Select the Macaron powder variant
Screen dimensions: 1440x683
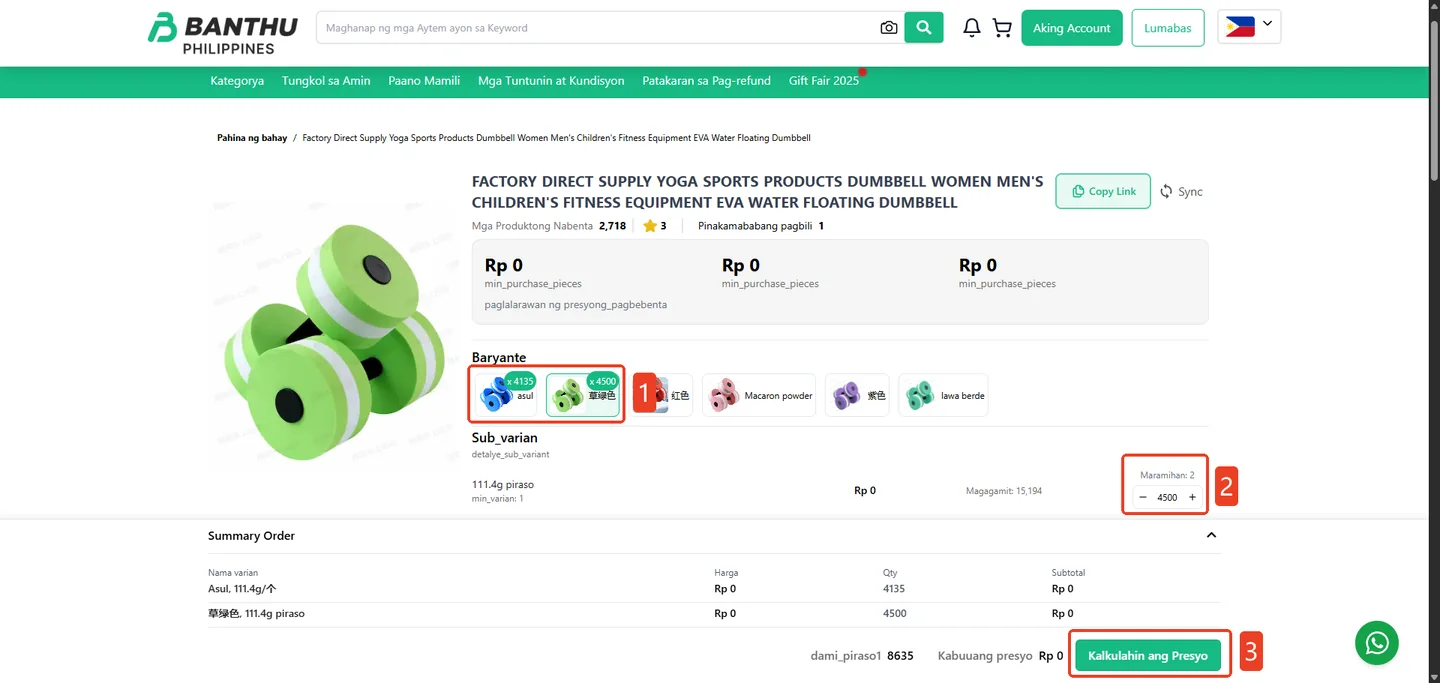coord(759,395)
